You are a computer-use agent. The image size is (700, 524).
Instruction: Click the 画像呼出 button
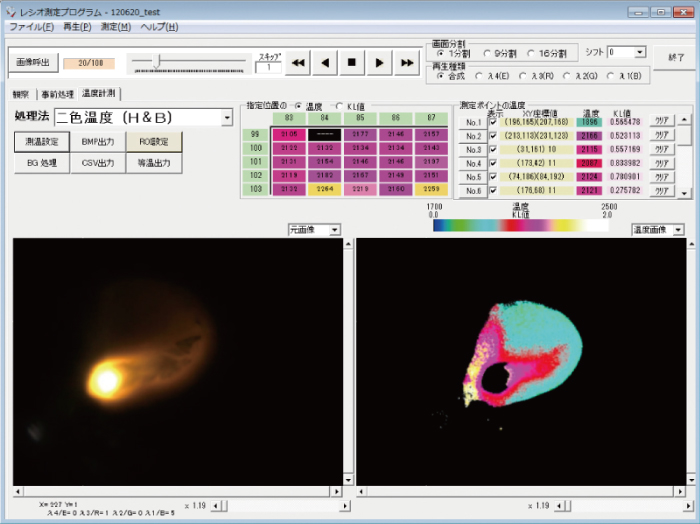33,62
